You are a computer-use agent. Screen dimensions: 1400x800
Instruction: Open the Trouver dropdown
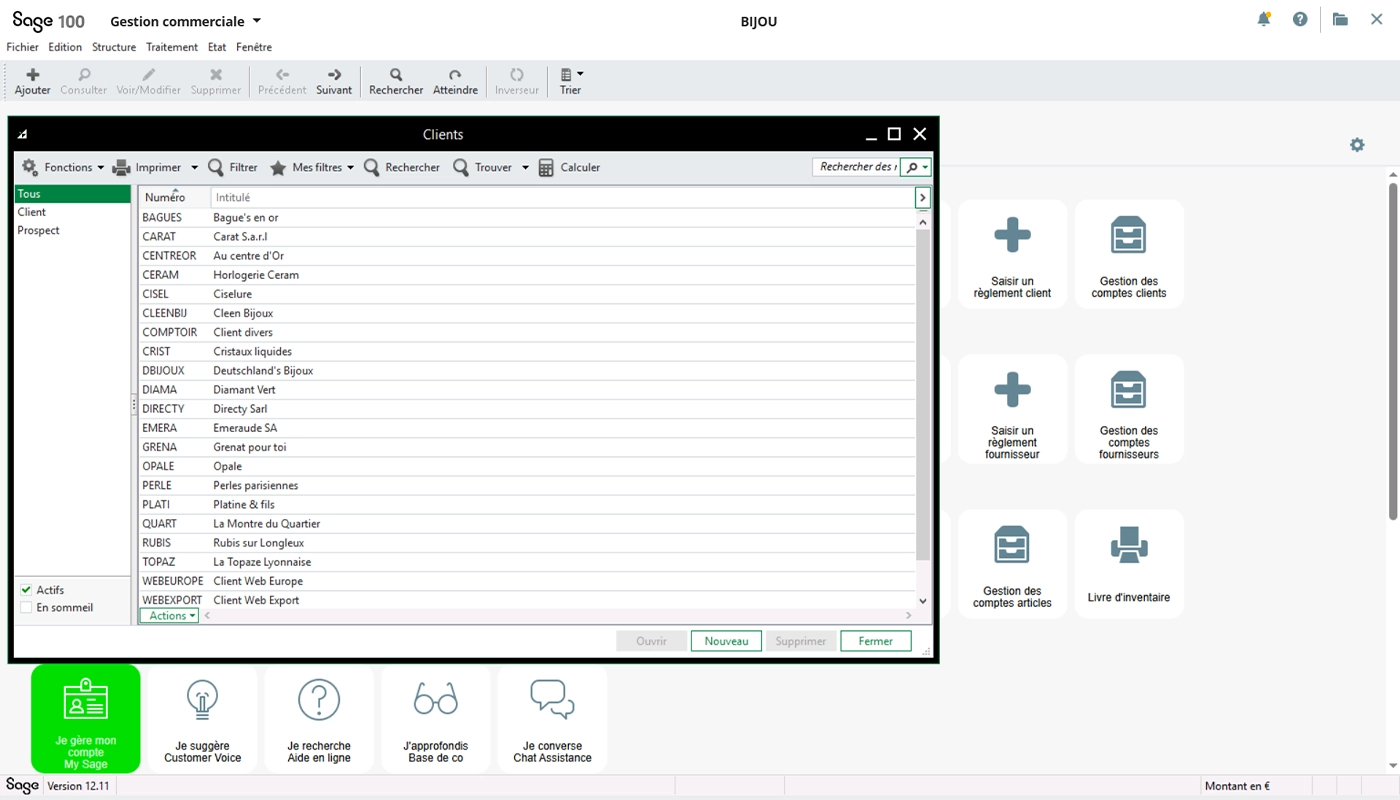point(525,167)
